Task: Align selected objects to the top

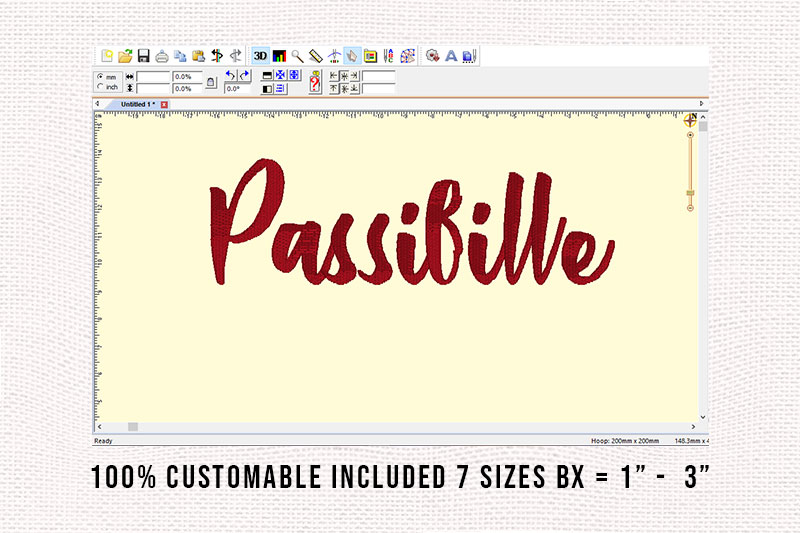Action: coord(334,89)
